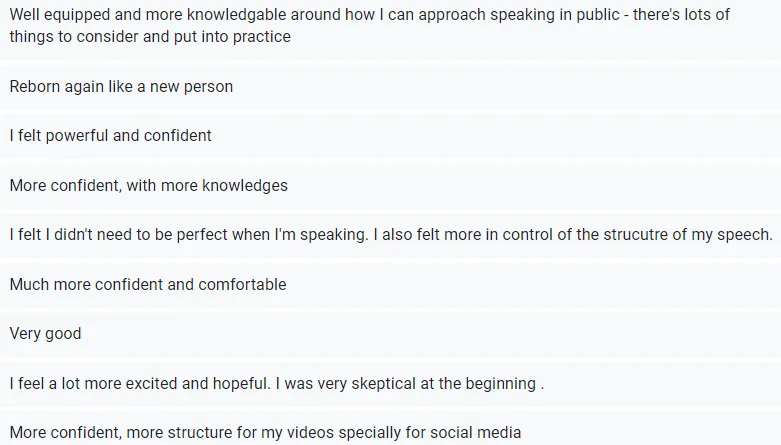This screenshot has width=781, height=445.
Task: Select 'More confident, with more knowledges' entry
Action: click(x=390, y=185)
